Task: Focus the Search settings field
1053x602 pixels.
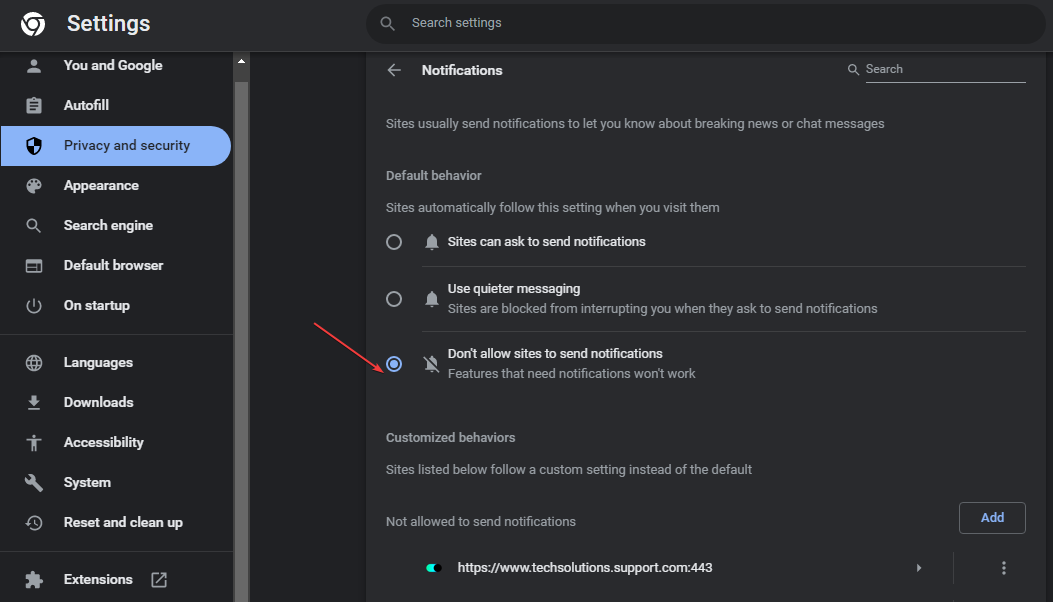Action: coord(700,23)
